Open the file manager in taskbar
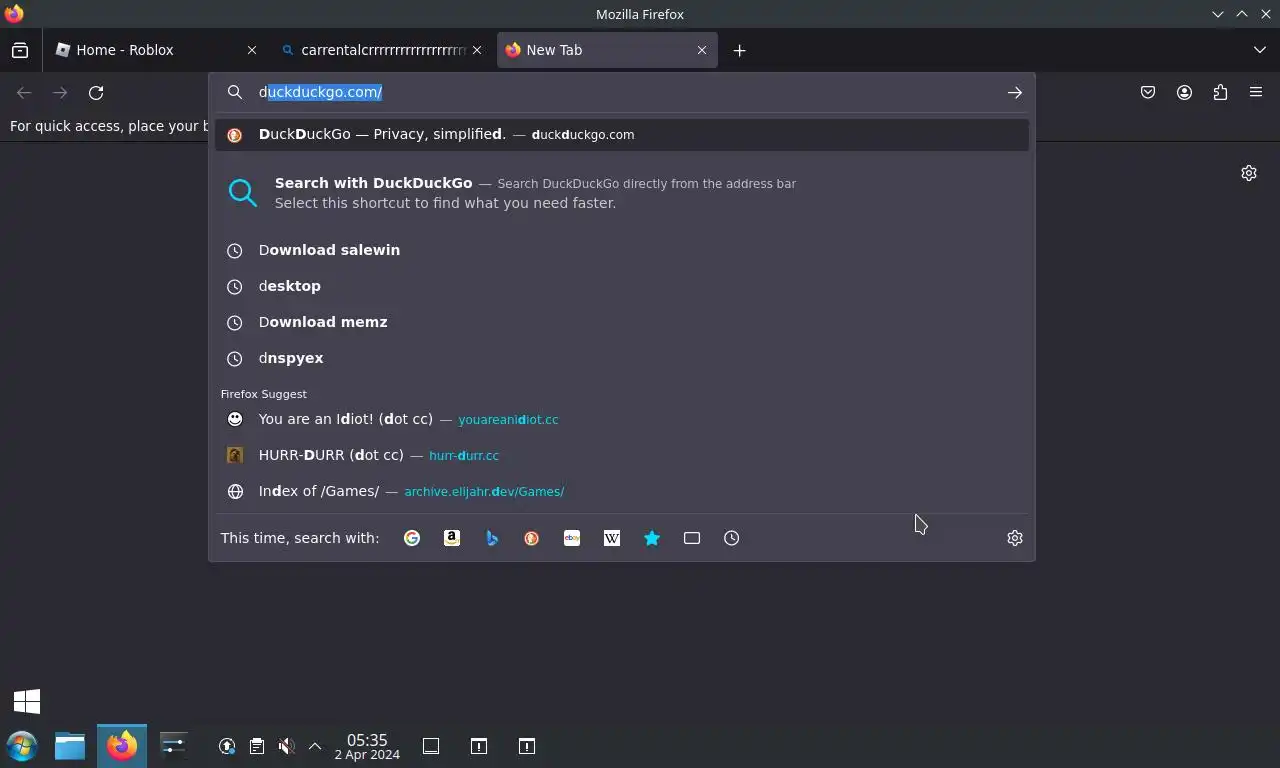 [70, 746]
